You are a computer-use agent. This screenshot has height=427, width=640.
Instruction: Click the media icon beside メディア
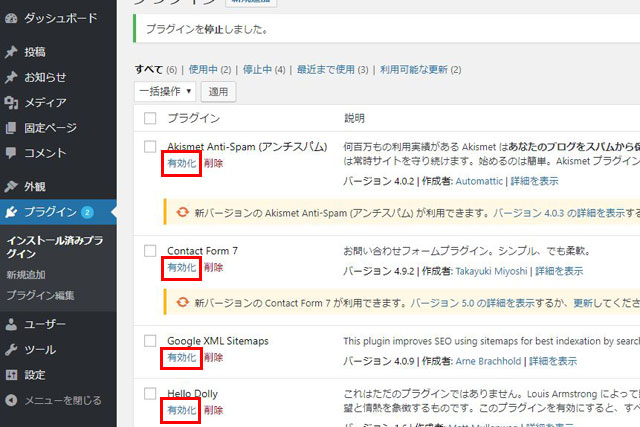(11, 102)
